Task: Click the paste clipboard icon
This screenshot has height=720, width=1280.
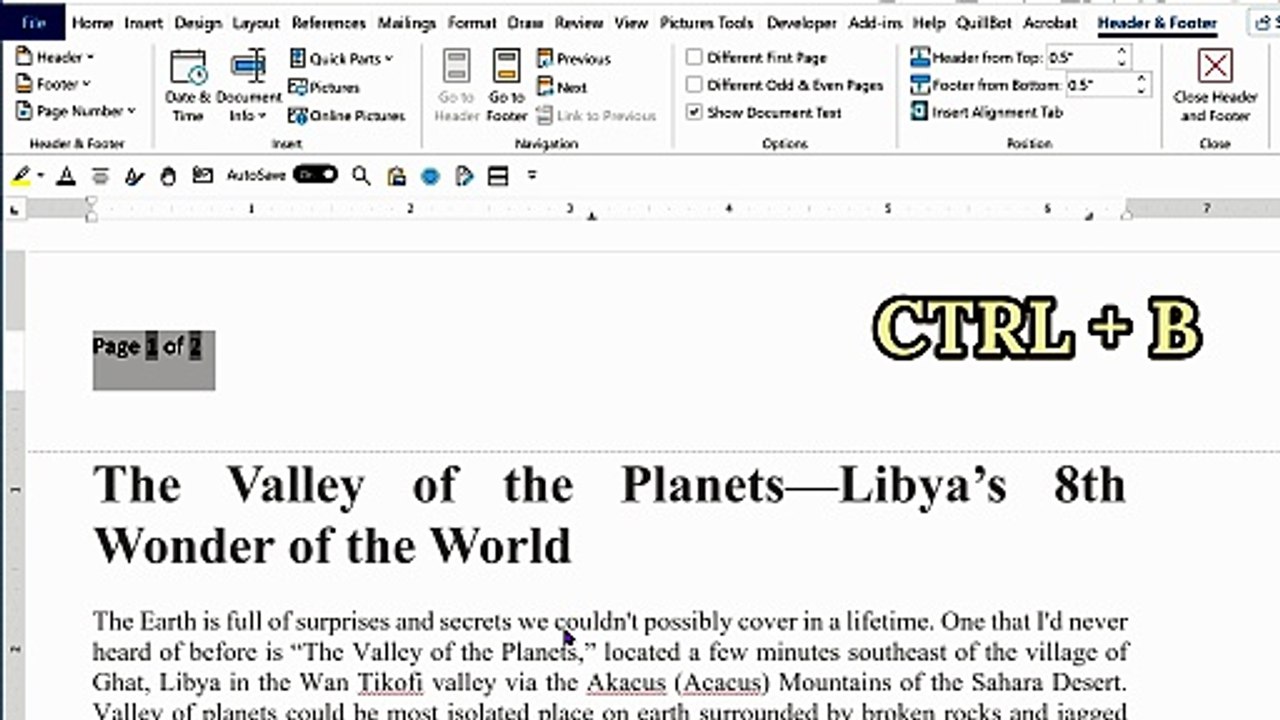Action: point(397,176)
